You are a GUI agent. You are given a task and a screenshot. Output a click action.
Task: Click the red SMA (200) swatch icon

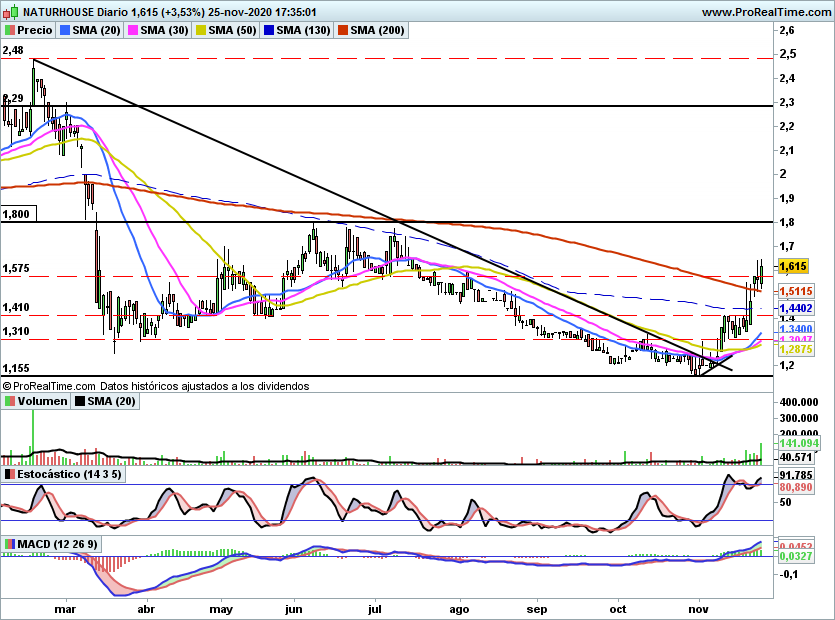pos(343,30)
